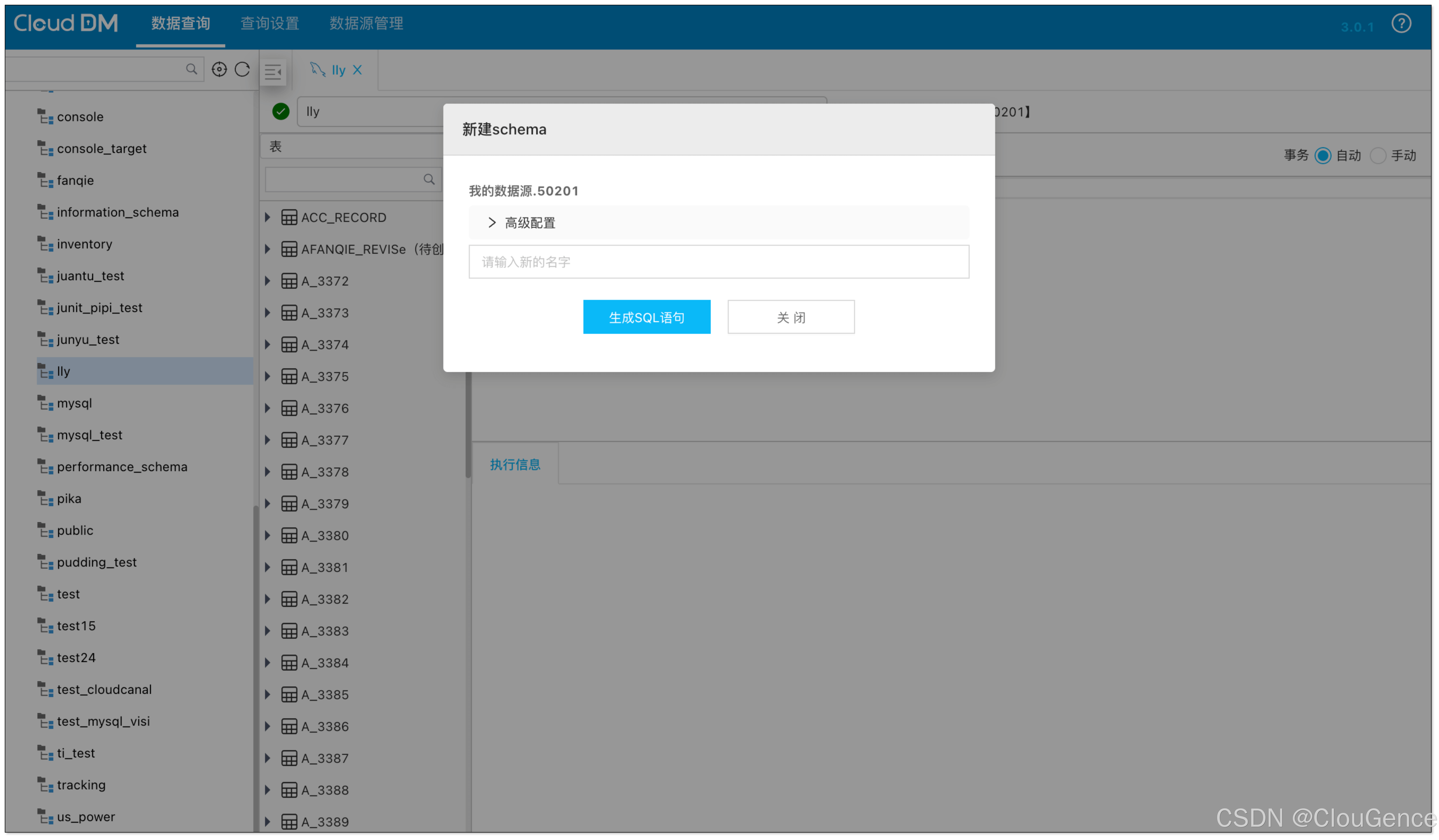1439x840 pixels.
Task: Open the 查询设置 menu tab
Action: [270, 23]
